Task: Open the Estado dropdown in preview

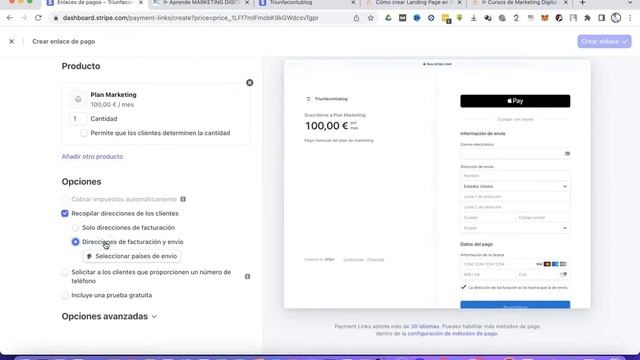Action: (x=515, y=228)
